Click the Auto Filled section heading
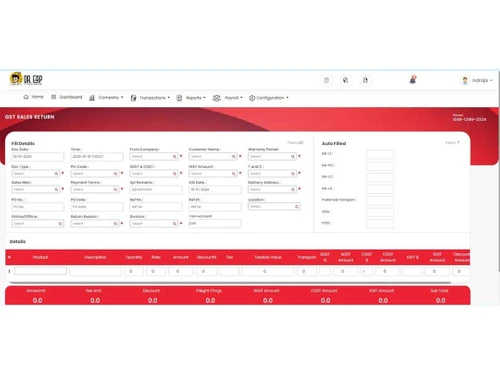This screenshot has height=375, width=500. point(334,143)
